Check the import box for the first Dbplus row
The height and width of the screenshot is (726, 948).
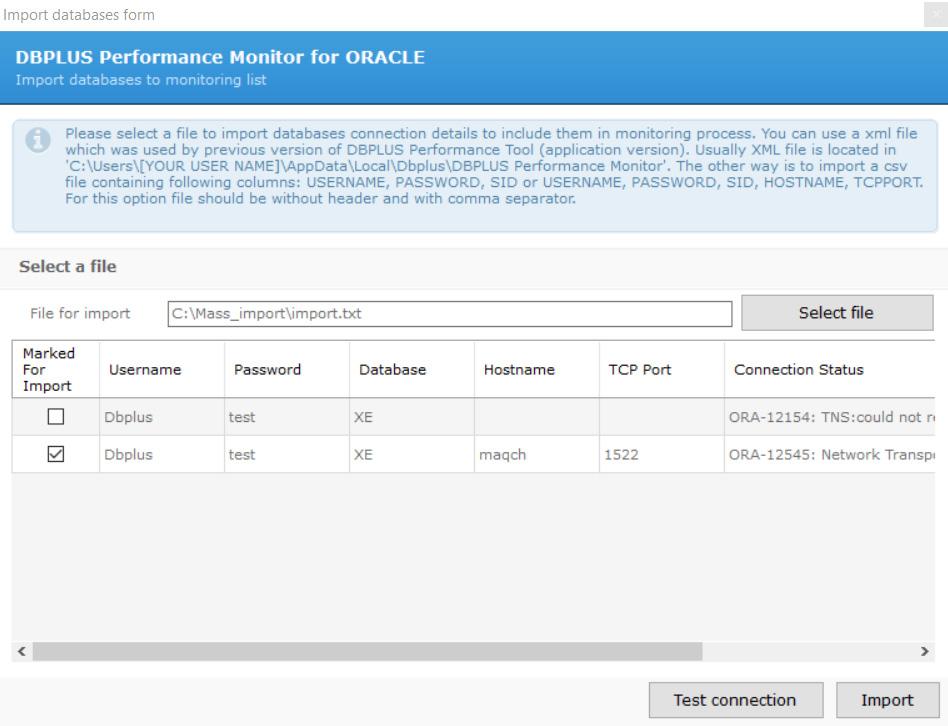click(56, 416)
